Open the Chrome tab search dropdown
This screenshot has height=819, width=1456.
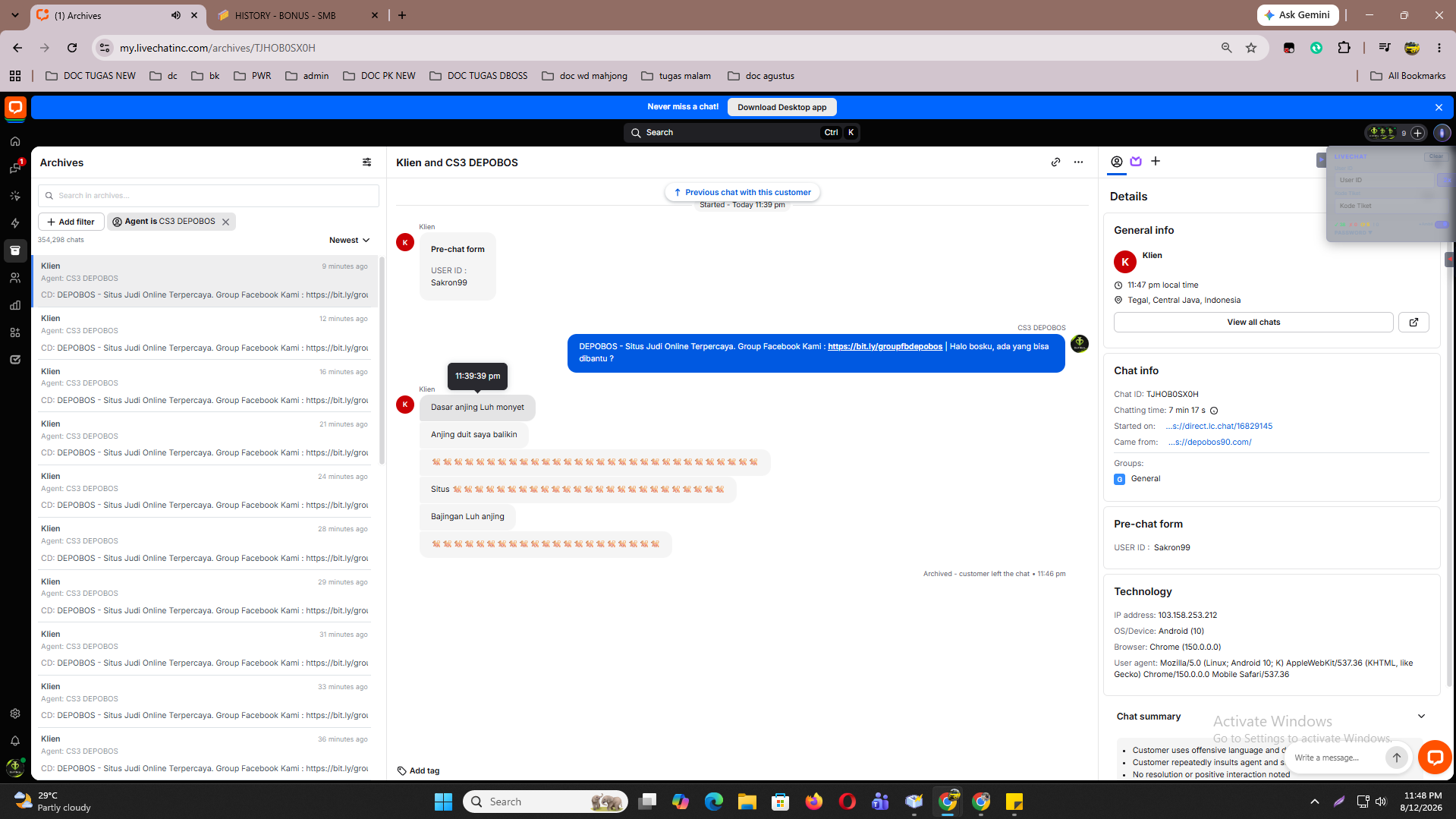tap(14, 15)
